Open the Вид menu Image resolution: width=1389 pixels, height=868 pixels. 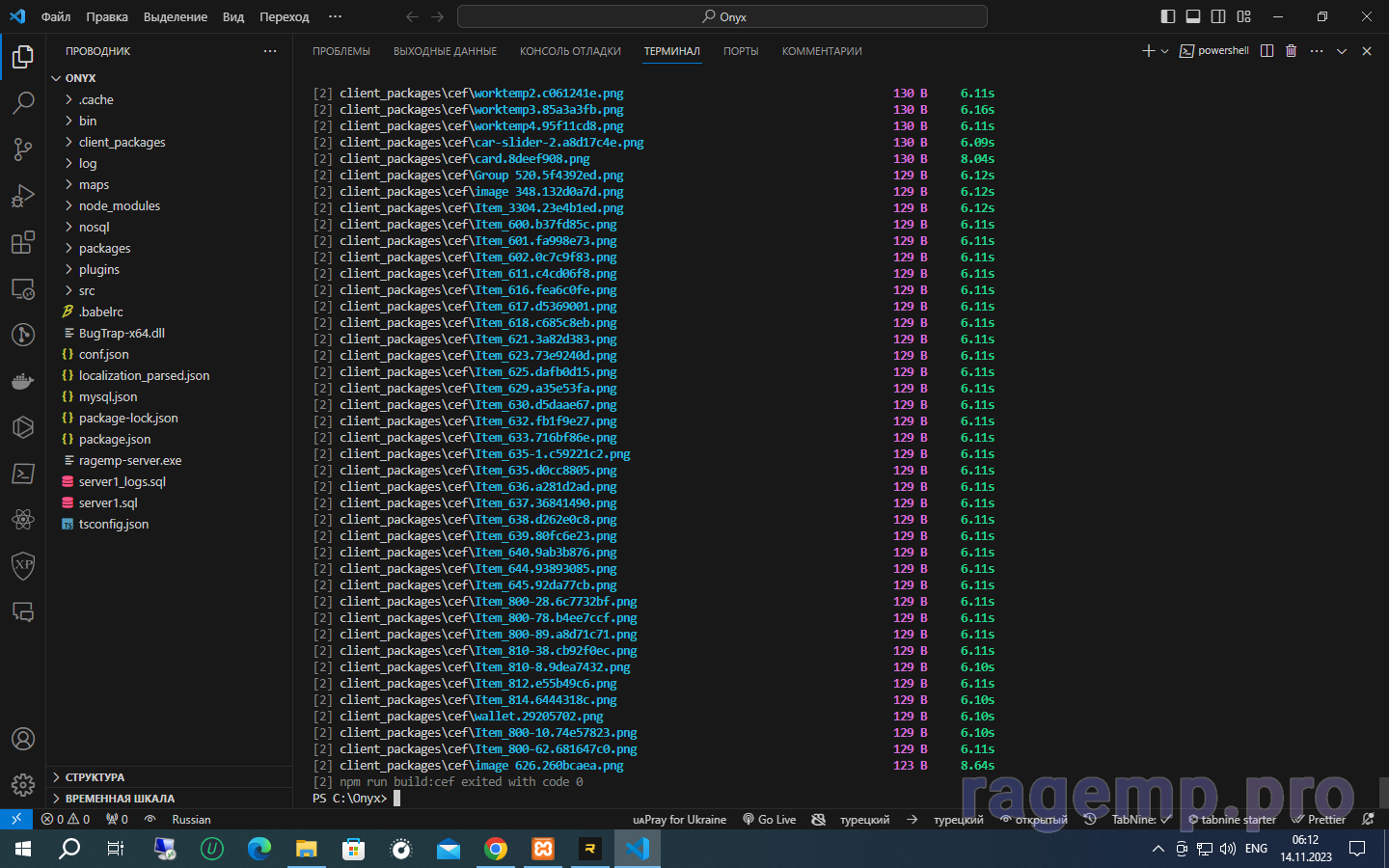[x=232, y=16]
